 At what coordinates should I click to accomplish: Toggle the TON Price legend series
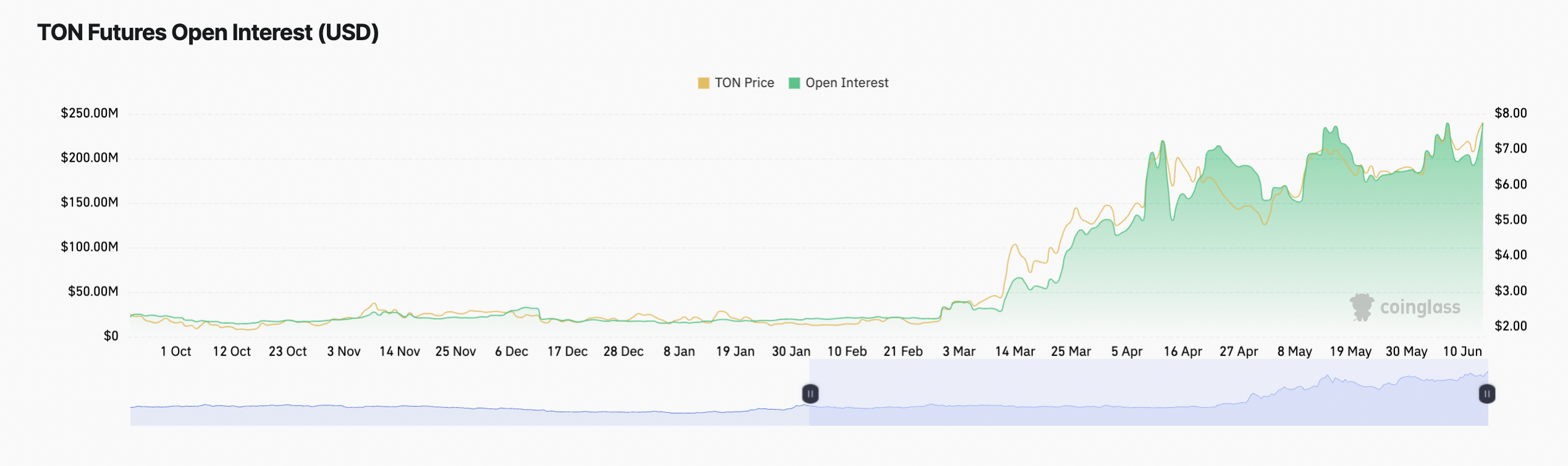click(x=744, y=83)
